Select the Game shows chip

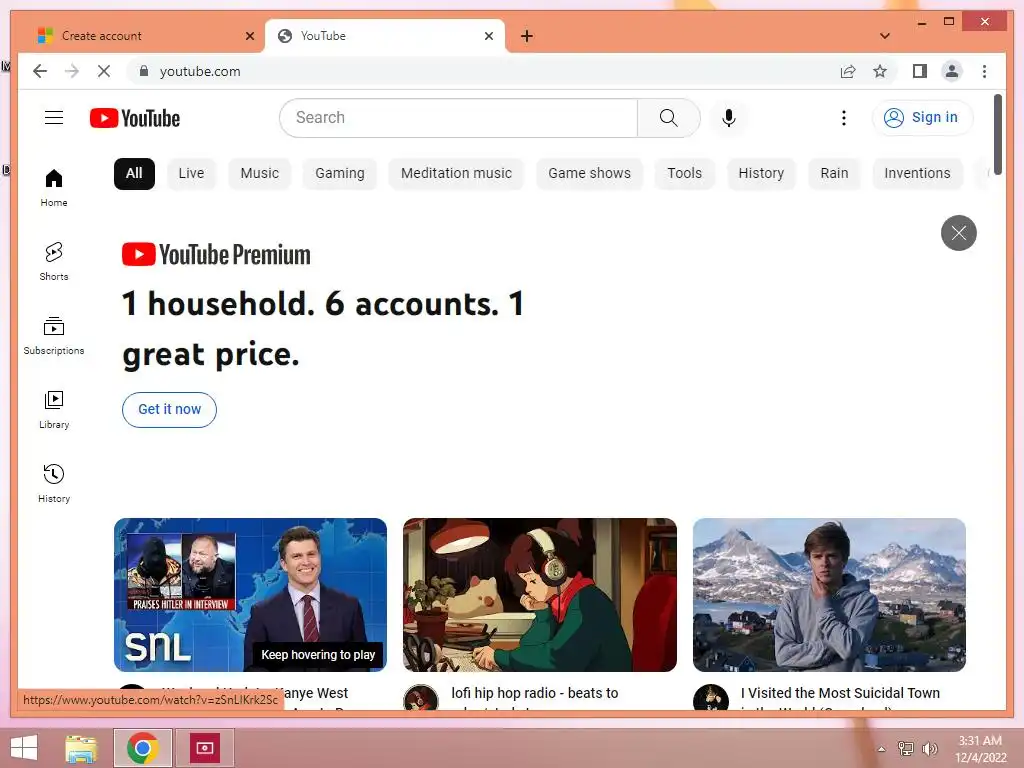point(589,173)
